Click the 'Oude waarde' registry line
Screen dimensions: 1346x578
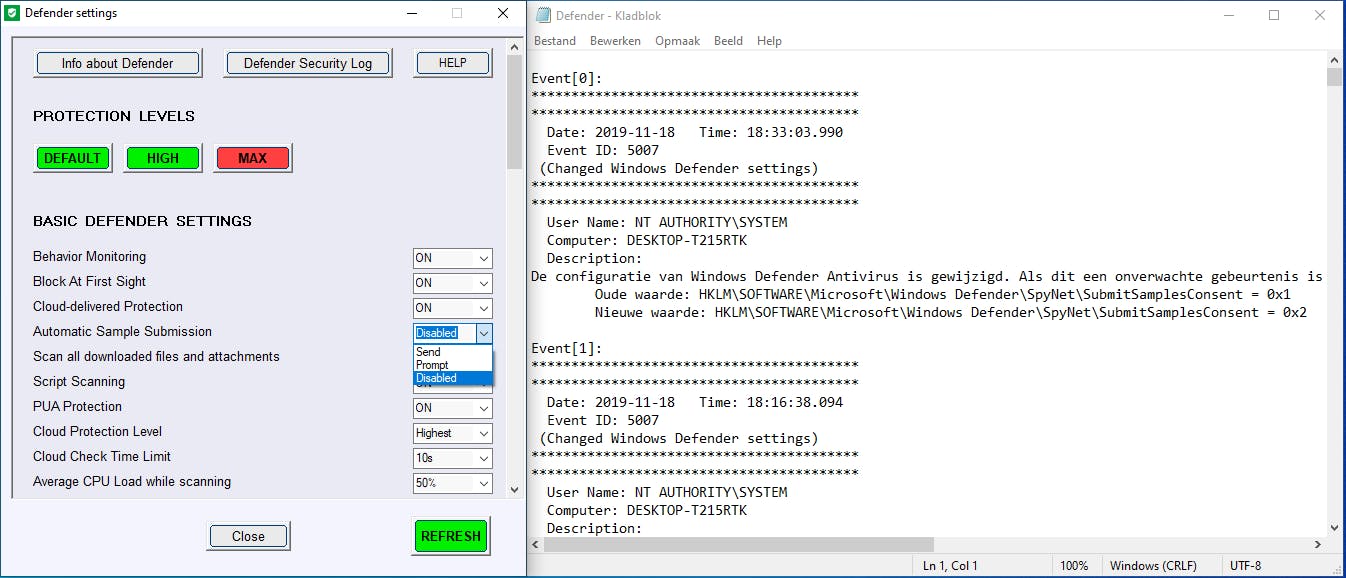[943, 294]
